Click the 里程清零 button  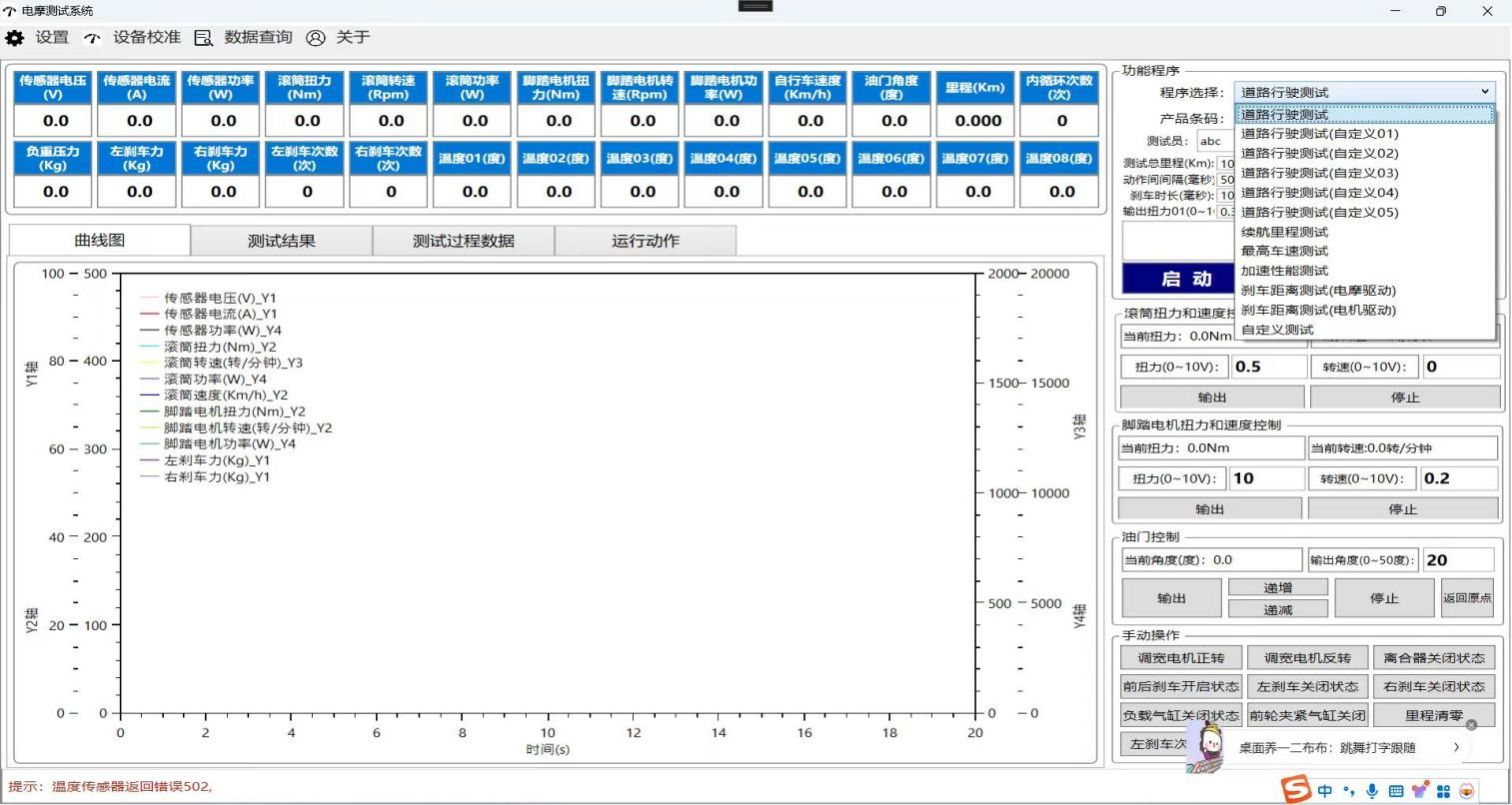(1433, 716)
